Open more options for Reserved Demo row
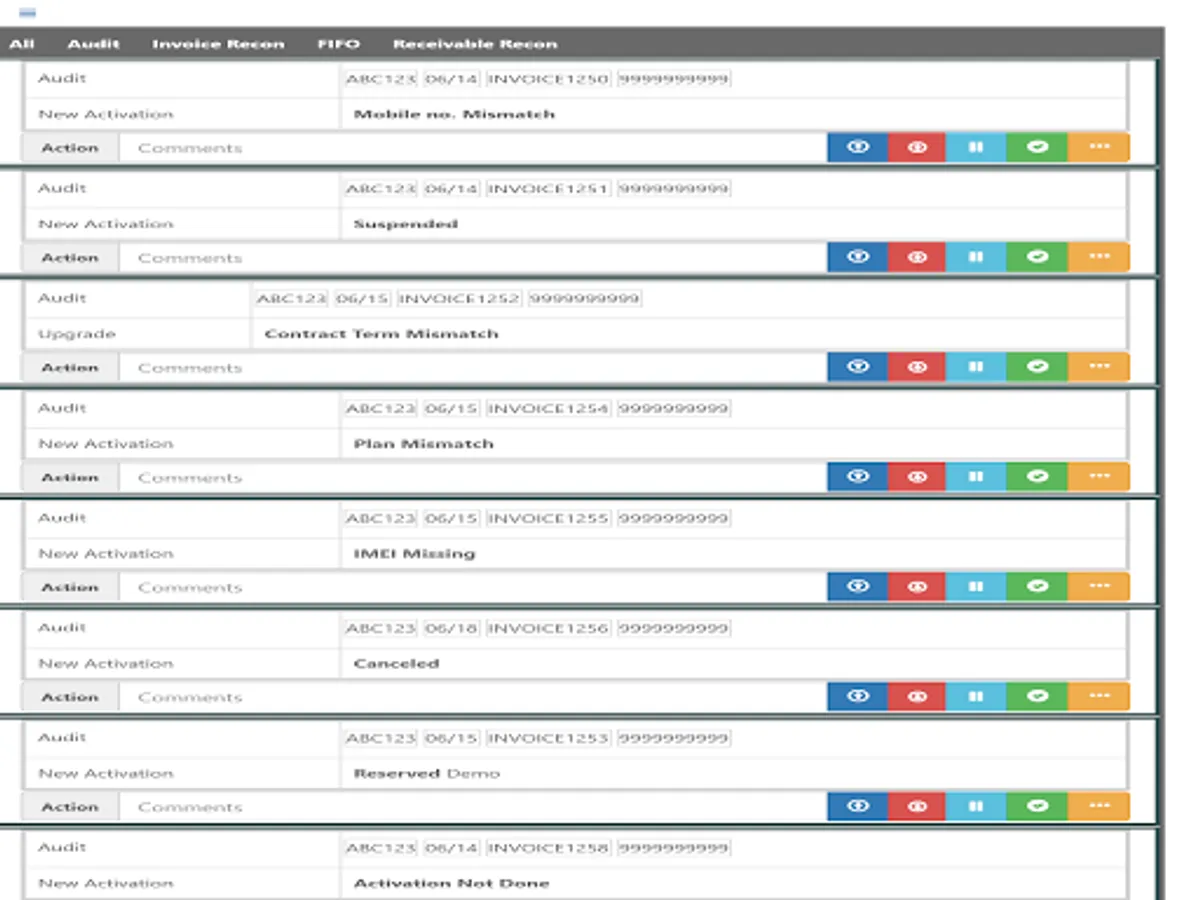The width and height of the screenshot is (1200, 900). [x=1098, y=807]
